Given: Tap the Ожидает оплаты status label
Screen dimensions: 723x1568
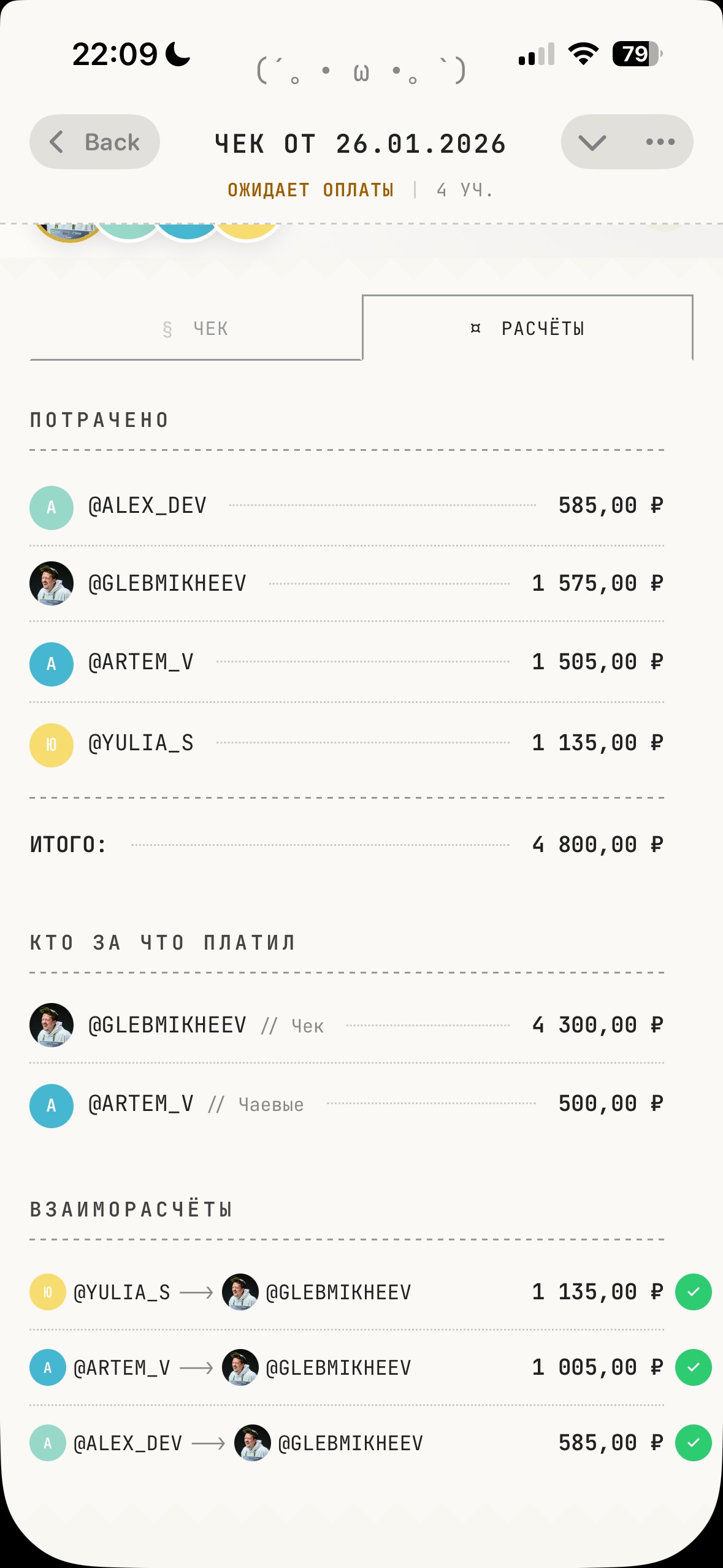Looking at the screenshot, I should click(310, 190).
